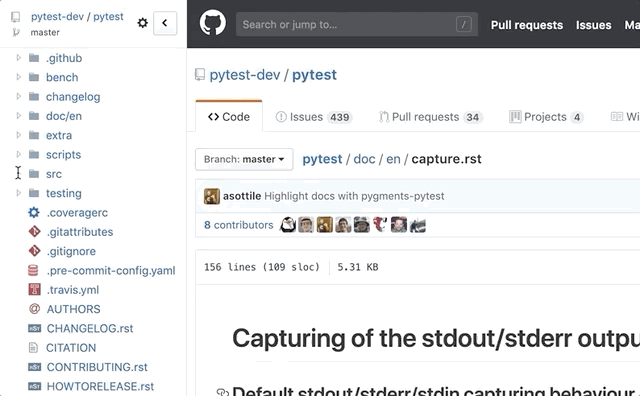
Task: Open .pre-commit-config.yaml in tree
Action: [x=111, y=270]
